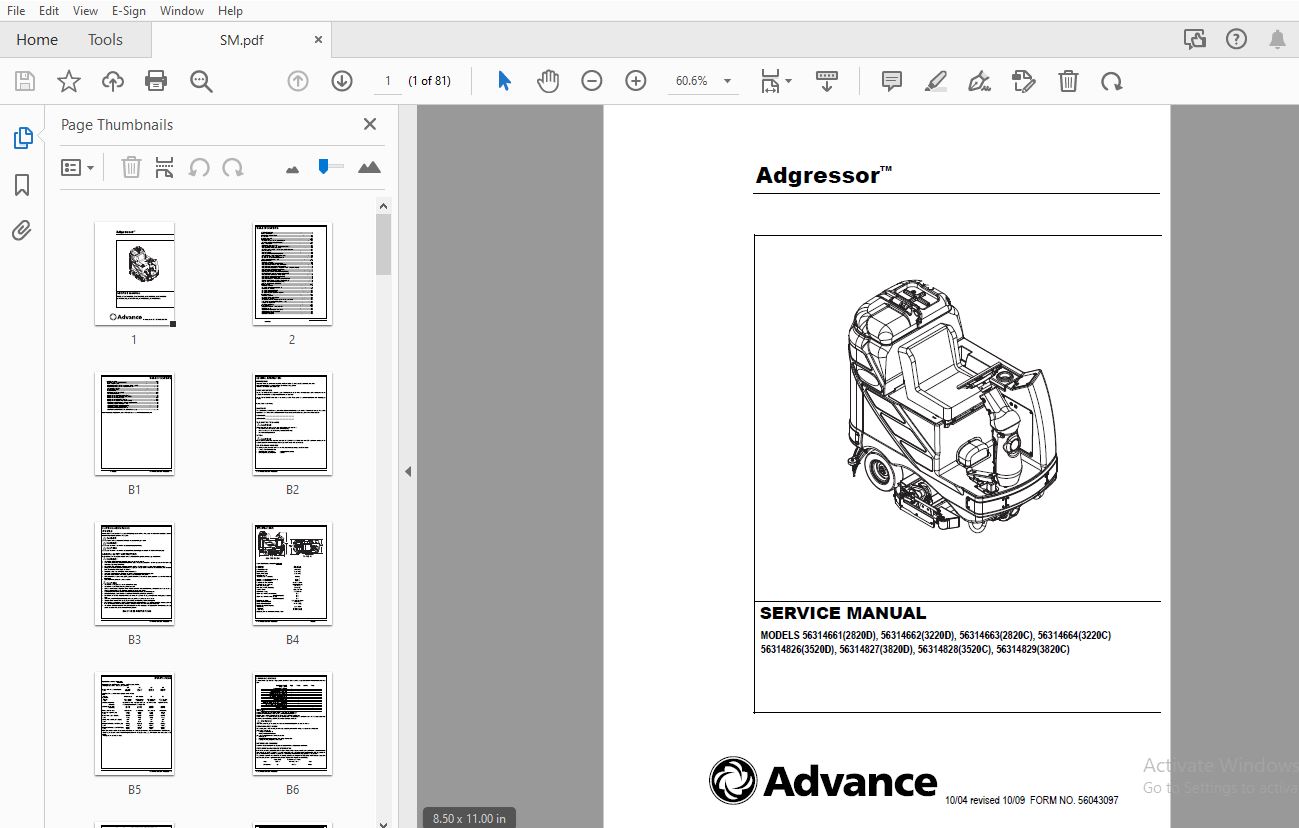This screenshot has width=1299, height=828.
Task: Click the thumbnails panel scroll up arrow
Action: [383, 206]
